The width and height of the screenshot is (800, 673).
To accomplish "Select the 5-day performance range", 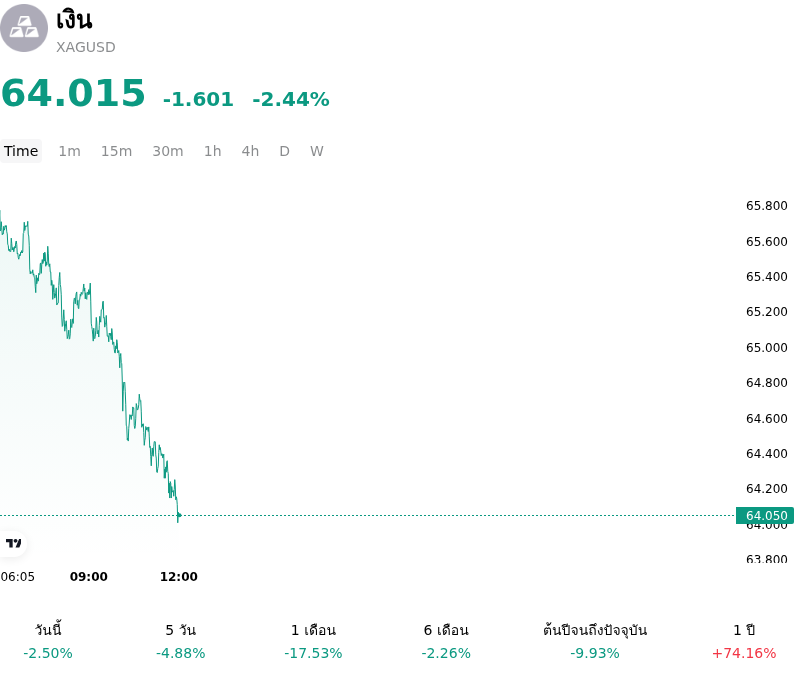I will pyautogui.click(x=181, y=641).
